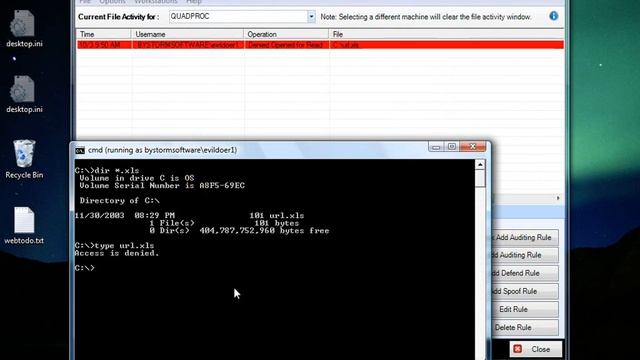Minimize the cmd window

pos(436,147)
